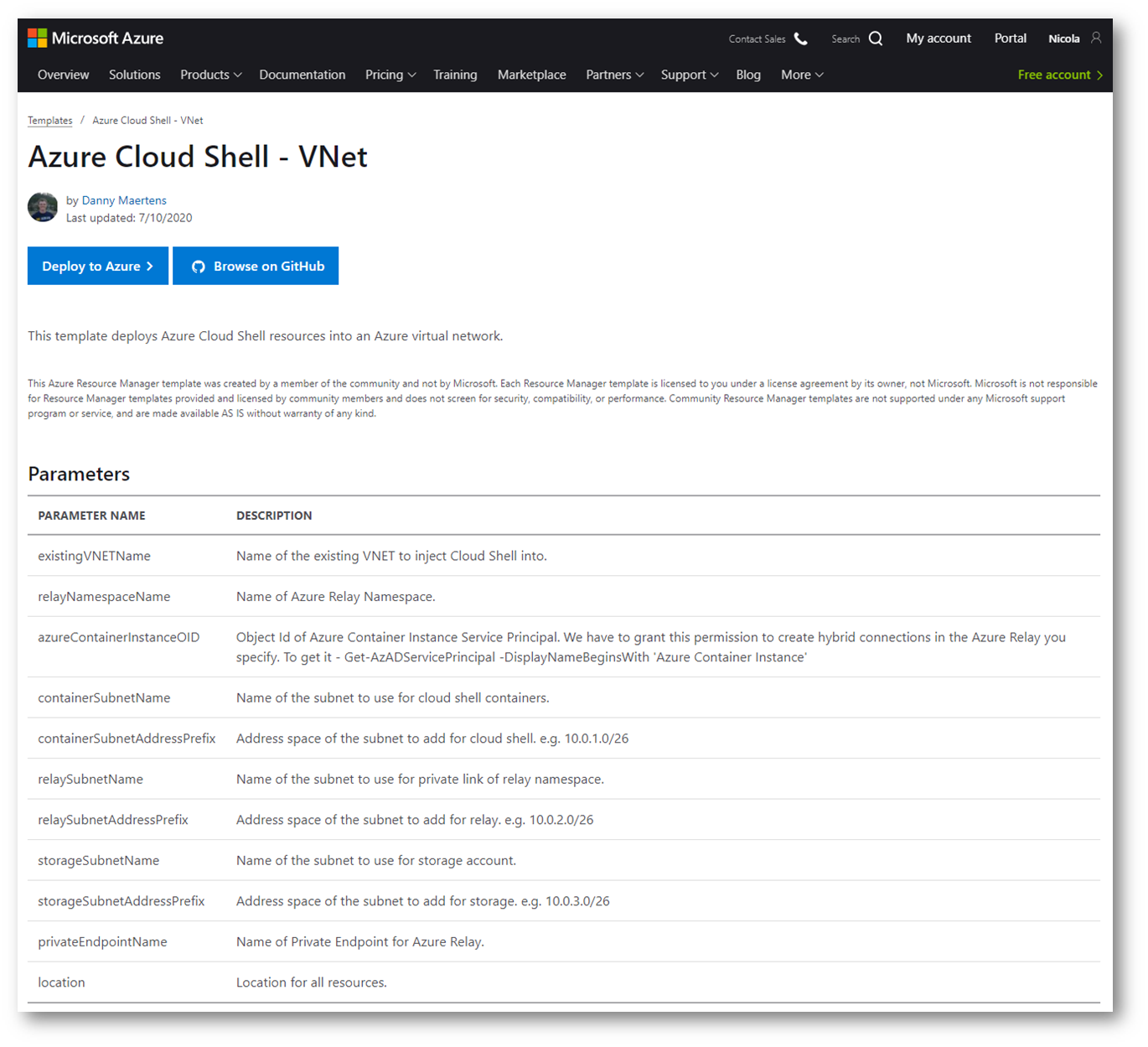Viewport: 1148px width, 1047px height.
Task: Click the DESCRIPTION column header
Action: pyautogui.click(x=274, y=516)
